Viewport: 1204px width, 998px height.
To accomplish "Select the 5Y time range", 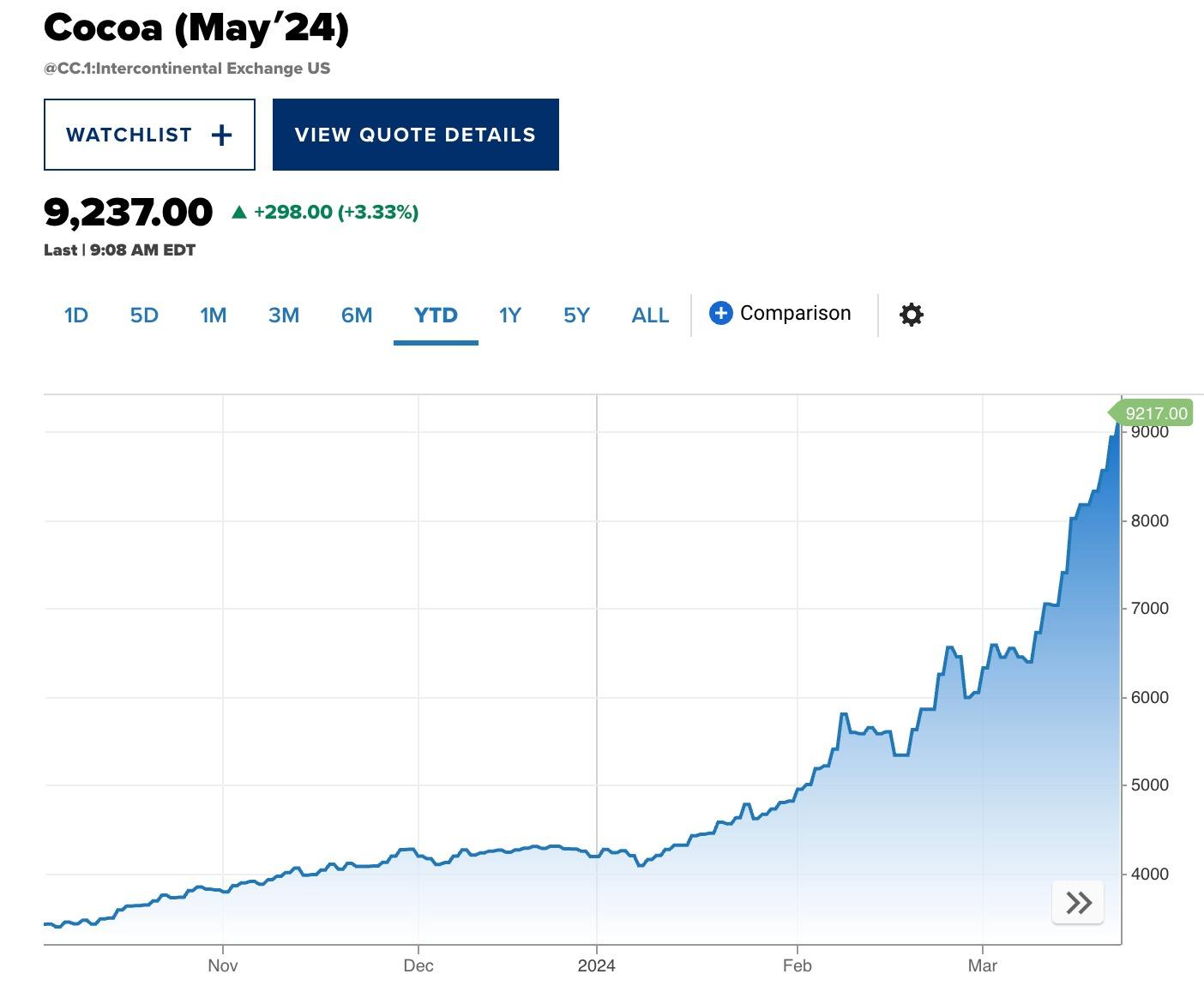I will coord(576,316).
